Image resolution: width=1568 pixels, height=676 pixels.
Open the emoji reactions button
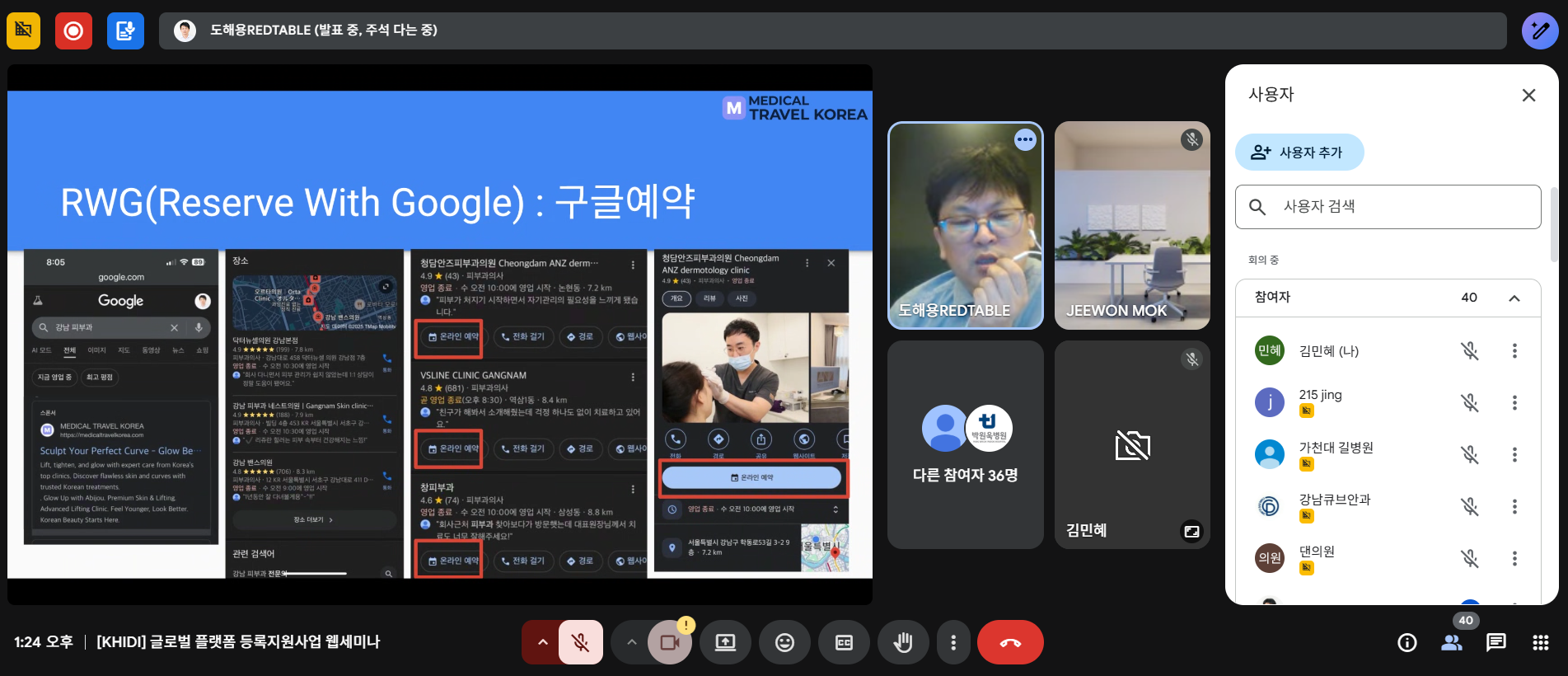[784, 642]
